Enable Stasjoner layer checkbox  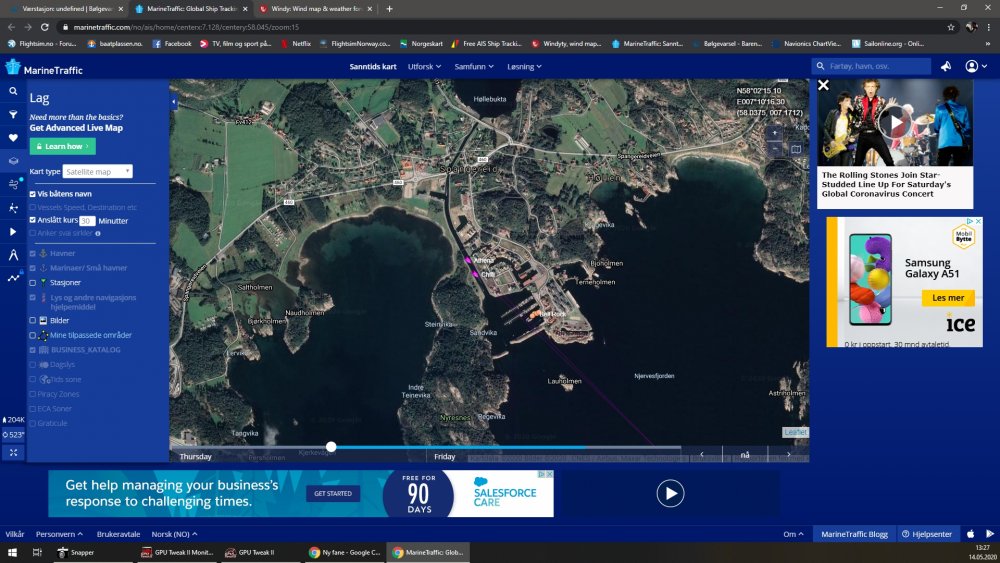(x=33, y=282)
